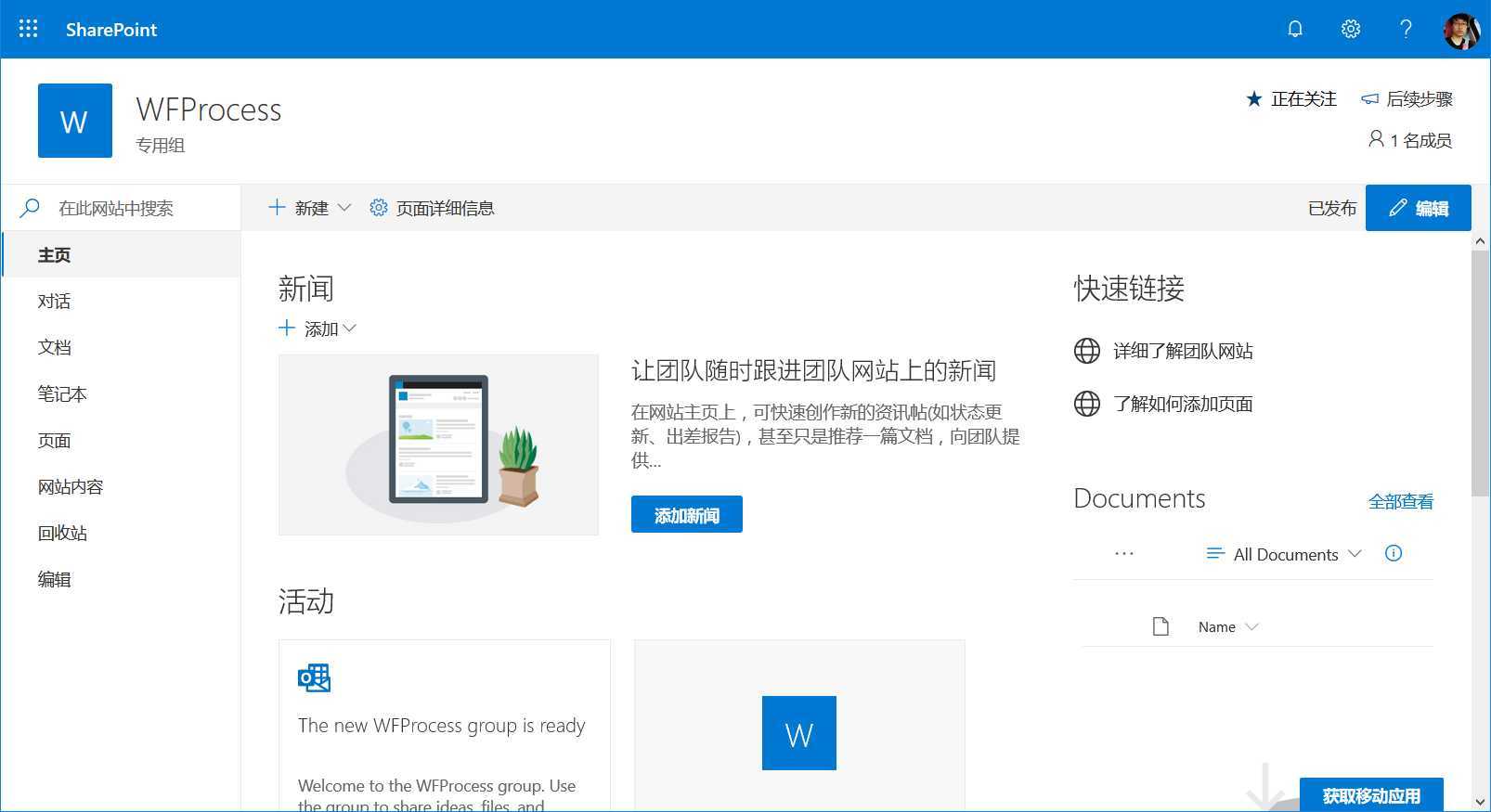Open the help question mark

coord(1406,29)
